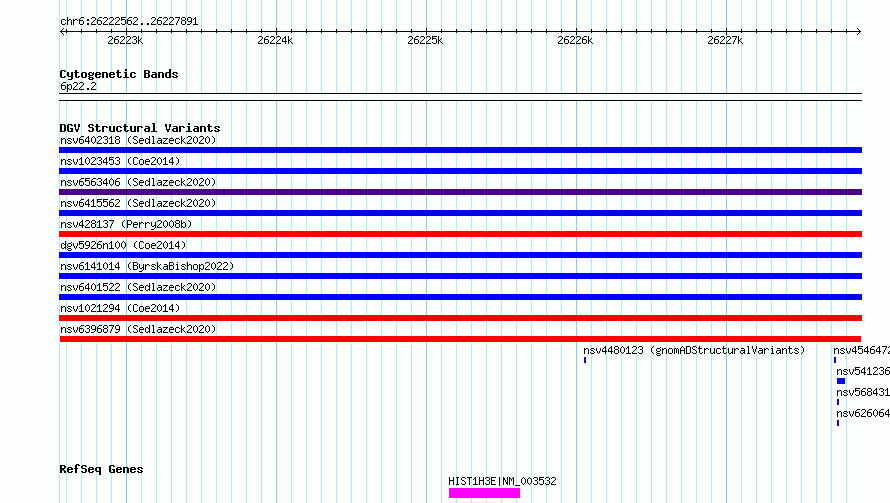This screenshot has width=890, height=503.
Task: Click the small blue marker under nsv4480123
Action: tap(585, 360)
